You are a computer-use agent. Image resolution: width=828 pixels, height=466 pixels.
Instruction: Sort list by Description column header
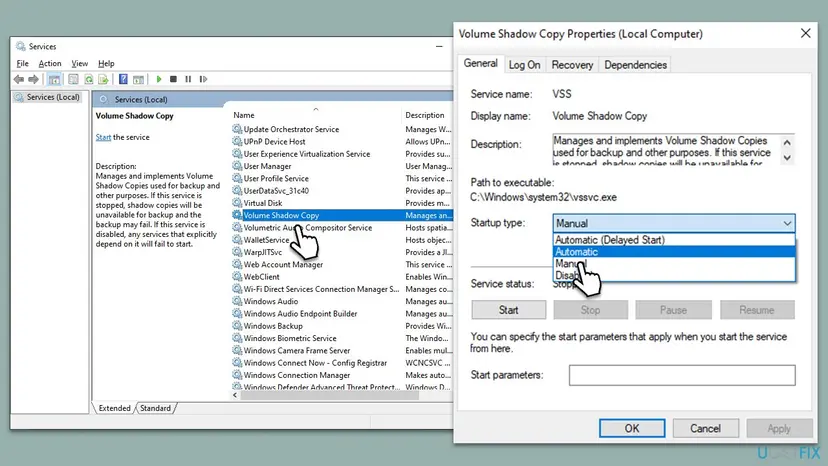pos(427,115)
